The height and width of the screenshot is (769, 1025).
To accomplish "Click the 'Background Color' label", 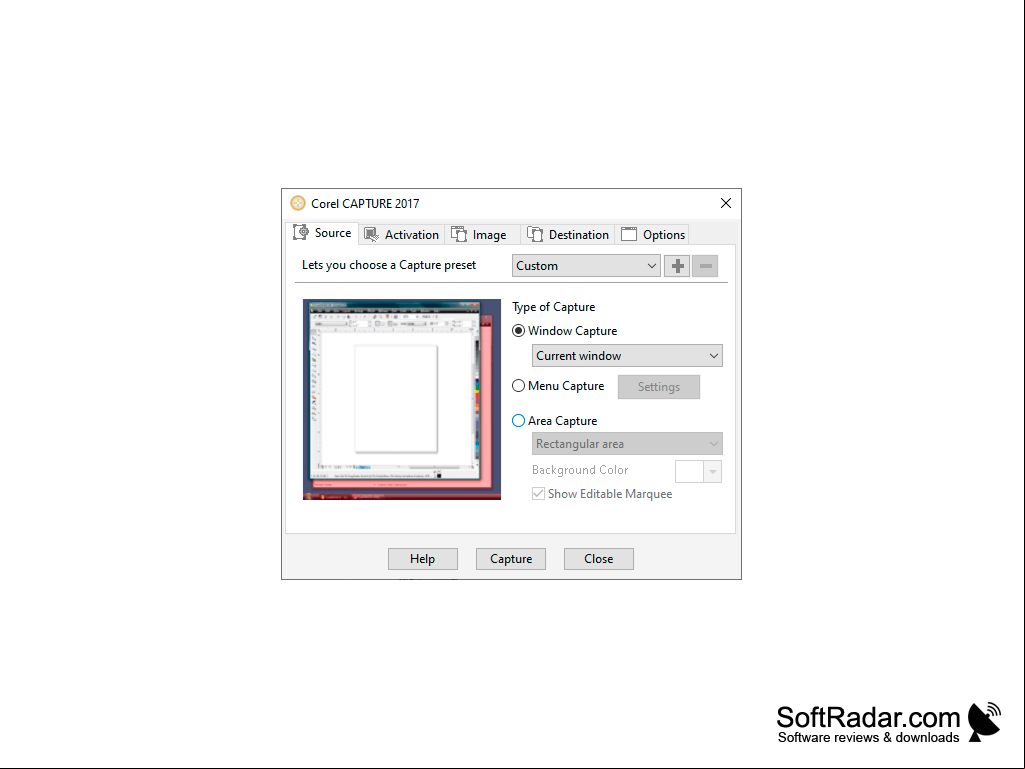I will (x=580, y=470).
